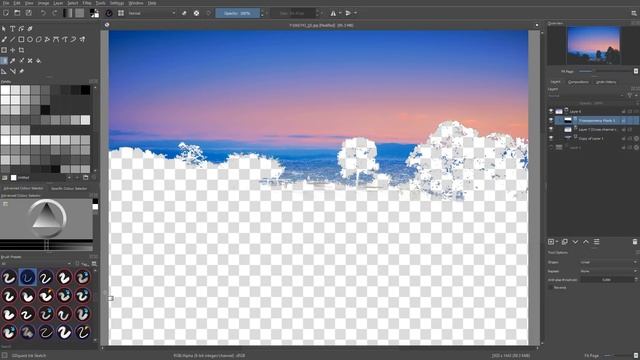
Task: Move the layer down with the arrow
Action: point(575,242)
